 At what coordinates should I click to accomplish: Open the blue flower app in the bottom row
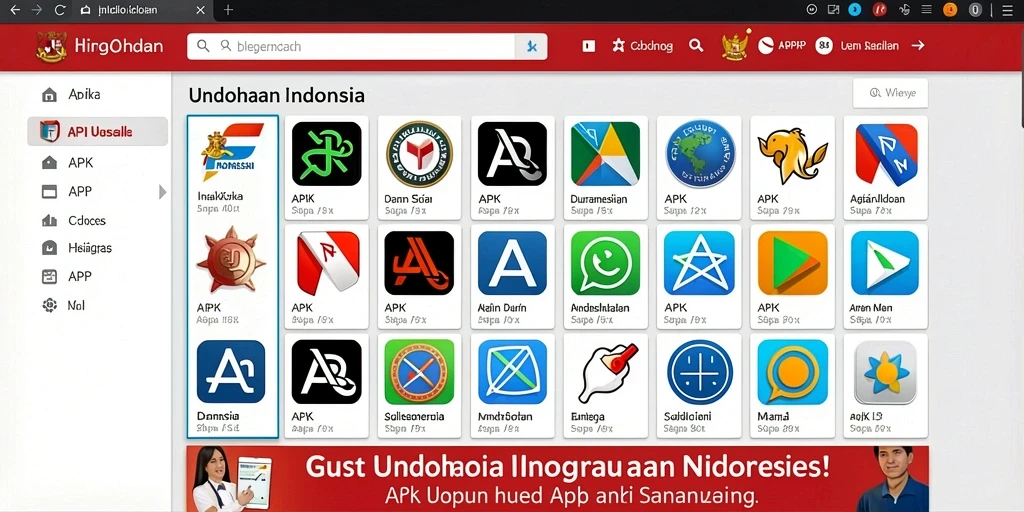pyautogui.click(x=886, y=386)
